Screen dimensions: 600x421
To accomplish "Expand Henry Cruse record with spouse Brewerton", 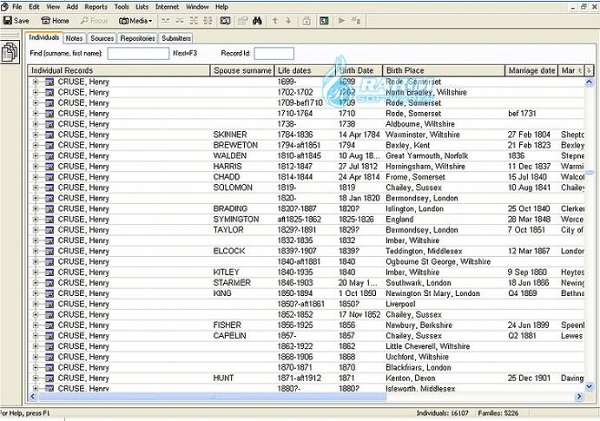I will [x=36, y=145].
